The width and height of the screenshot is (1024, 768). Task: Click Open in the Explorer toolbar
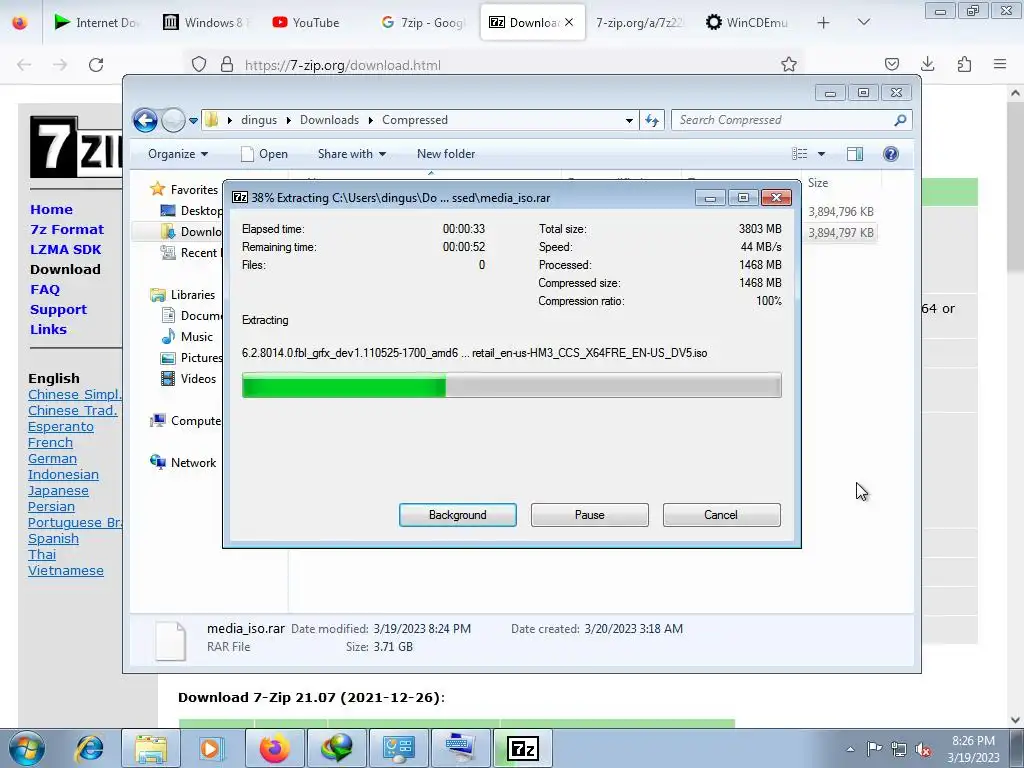point(264,154)
